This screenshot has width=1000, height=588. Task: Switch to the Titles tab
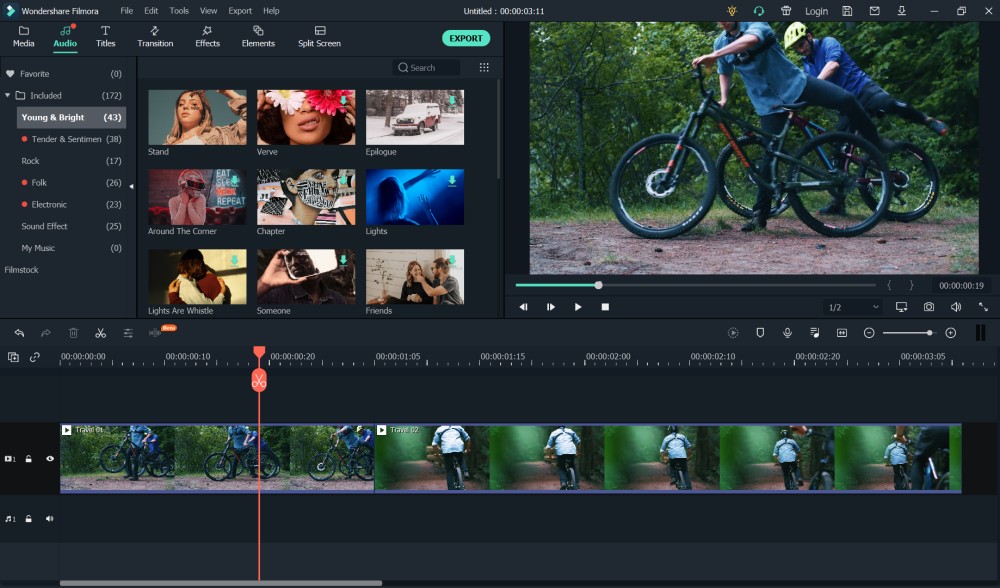[x=105, y=38]
